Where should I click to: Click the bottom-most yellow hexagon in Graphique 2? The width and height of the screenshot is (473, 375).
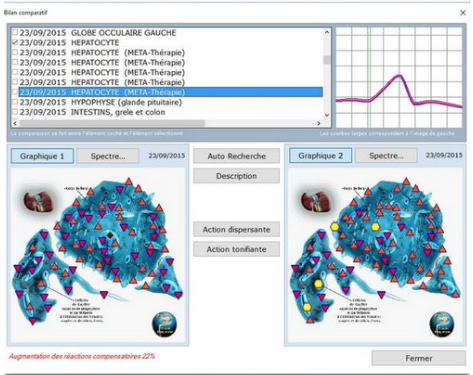(307, 307)
